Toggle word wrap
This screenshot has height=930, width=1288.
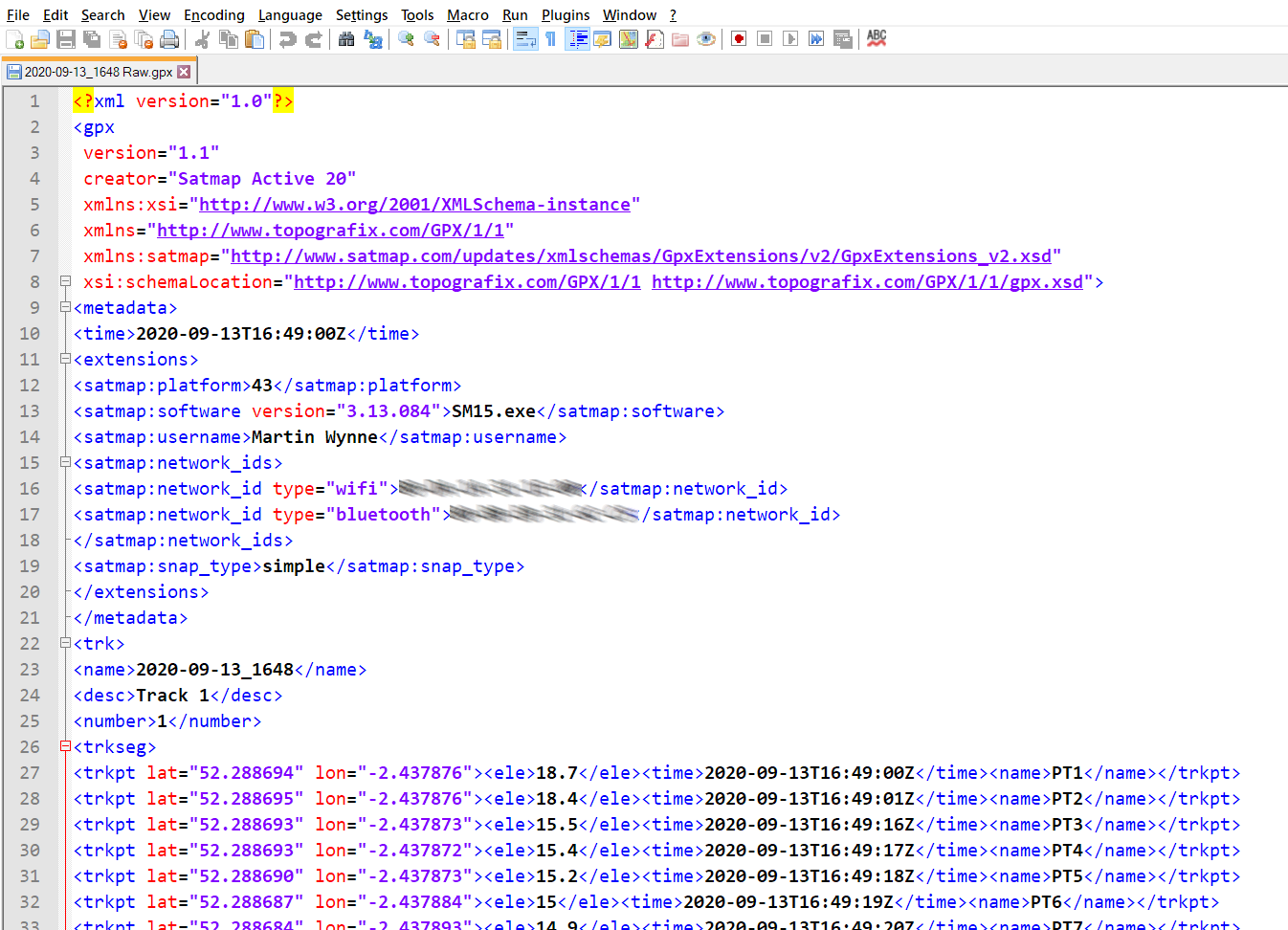525,39
